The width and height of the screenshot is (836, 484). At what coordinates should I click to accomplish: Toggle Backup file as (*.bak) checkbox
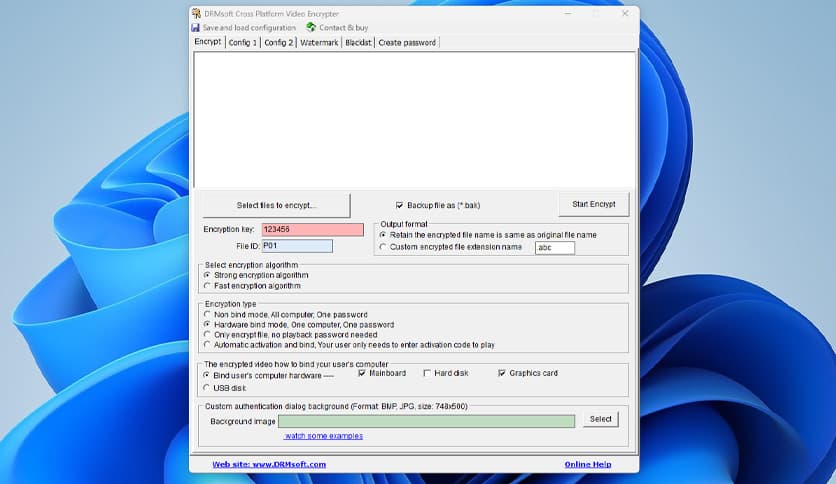point(399,205)
